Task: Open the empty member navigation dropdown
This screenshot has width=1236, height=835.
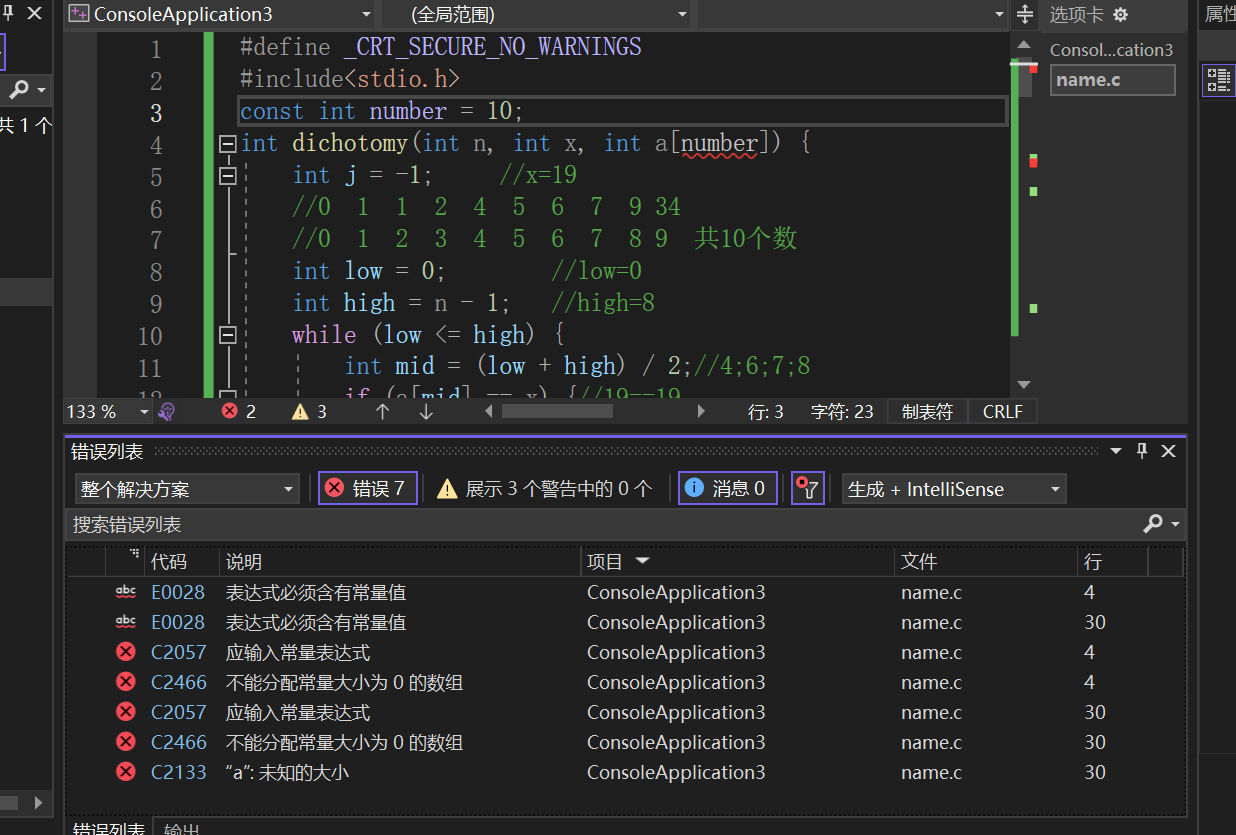Action: pos(853,14)
